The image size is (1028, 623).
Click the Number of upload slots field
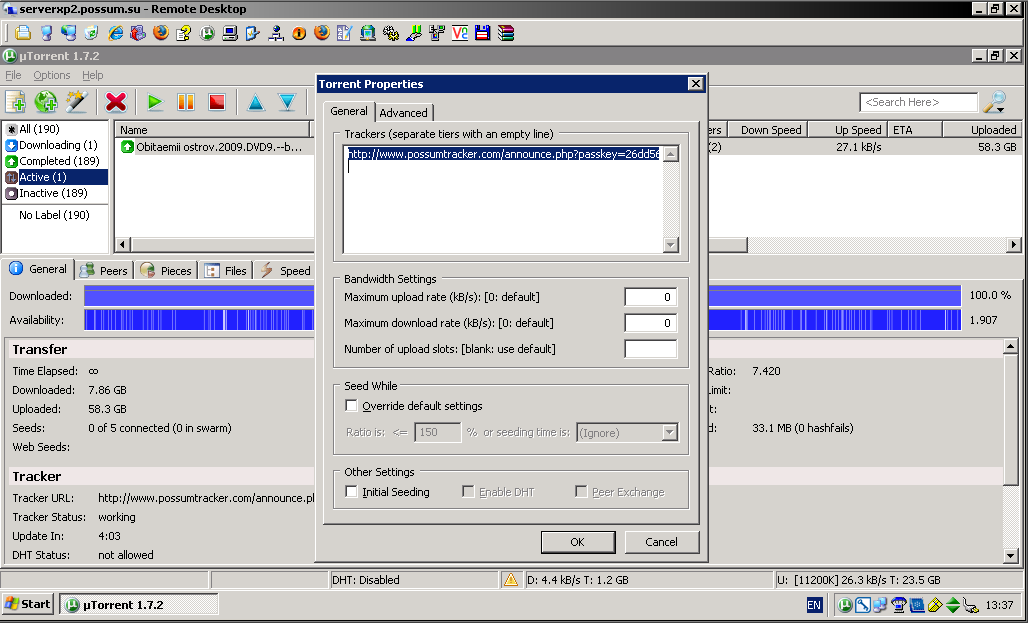pos(650,349)
